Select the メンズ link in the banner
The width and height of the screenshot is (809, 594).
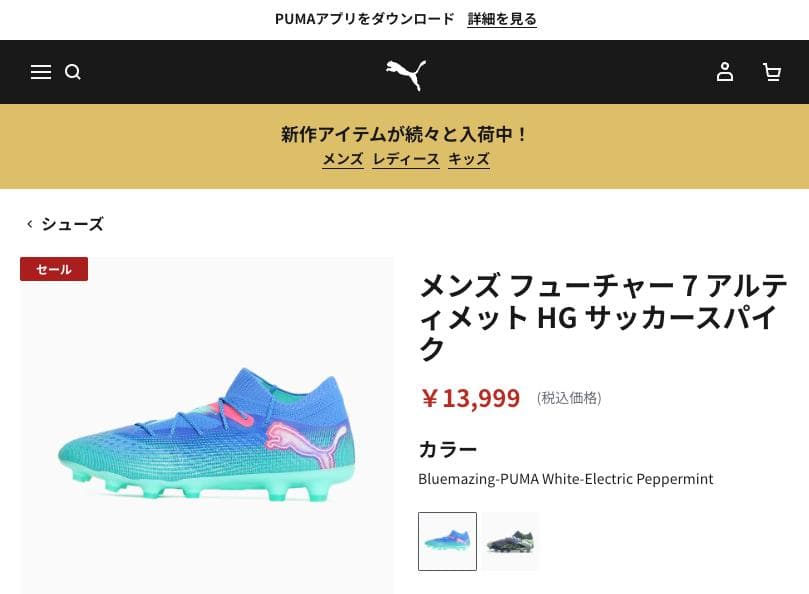tap(342, 159)
